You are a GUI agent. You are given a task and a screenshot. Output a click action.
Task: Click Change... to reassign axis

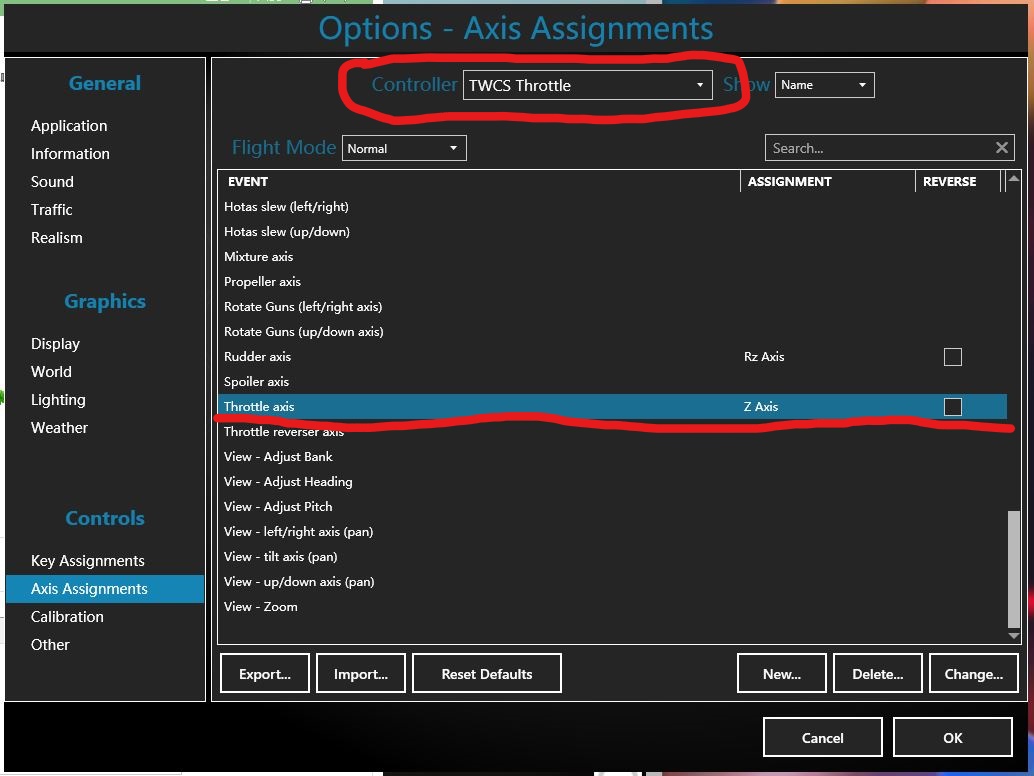972,674
